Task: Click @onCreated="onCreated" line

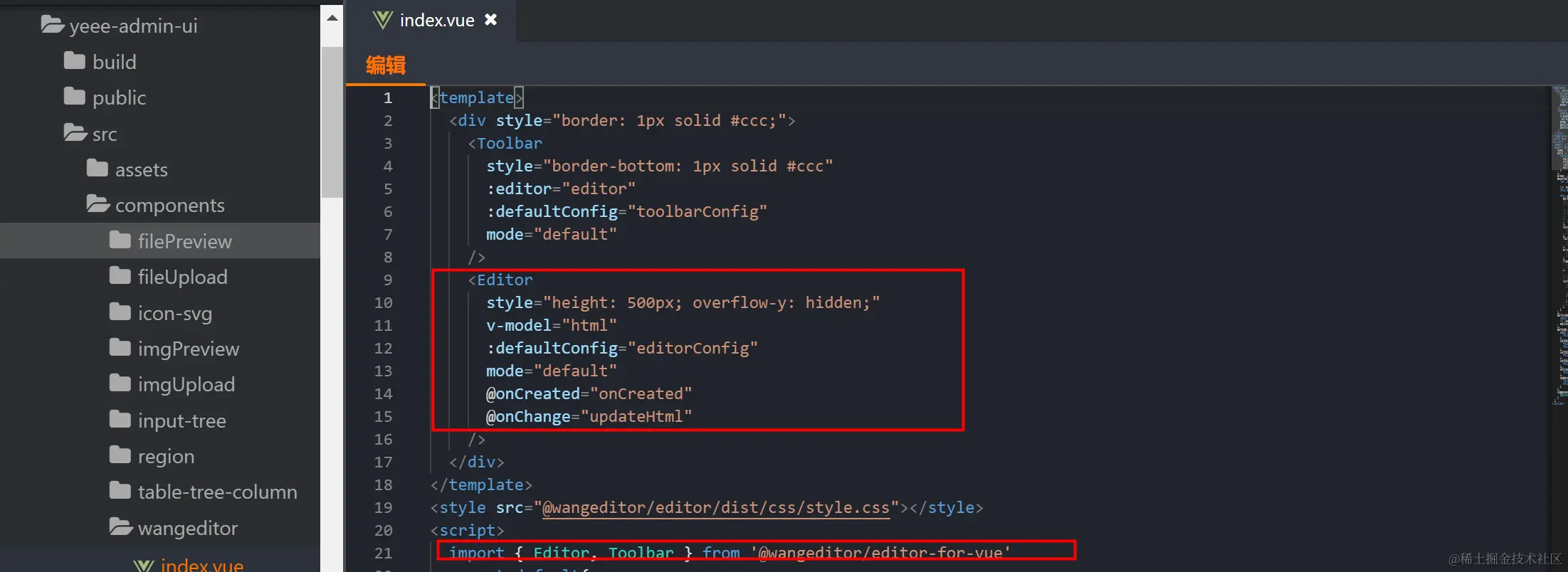Action: (x=589, y=393)
